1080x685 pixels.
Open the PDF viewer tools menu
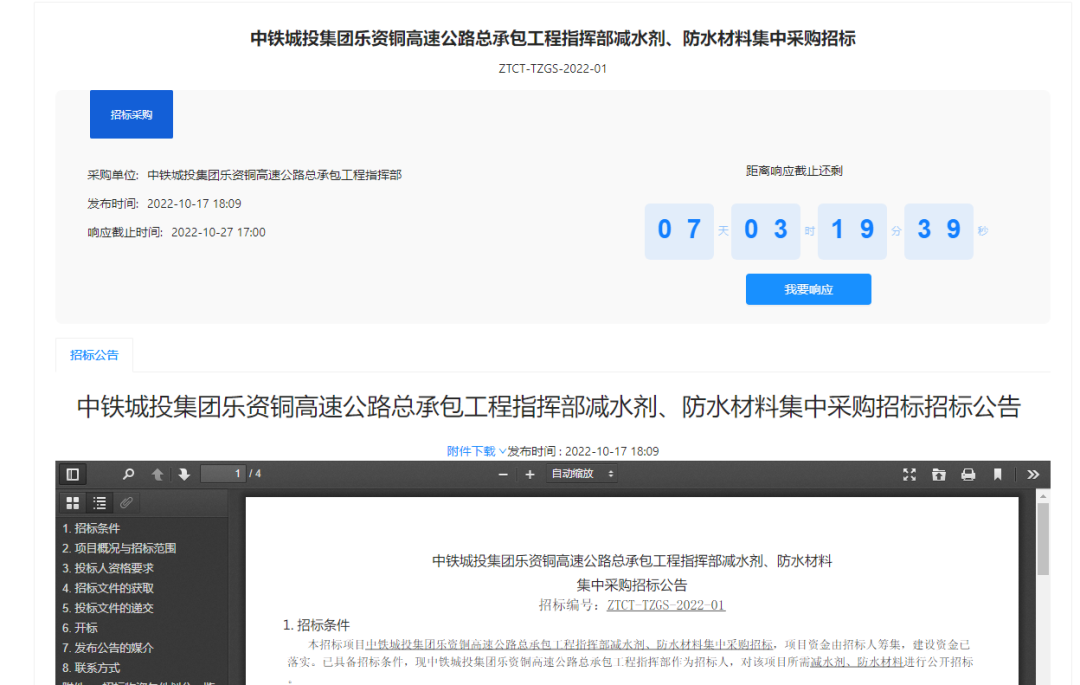pos(1032,474)
